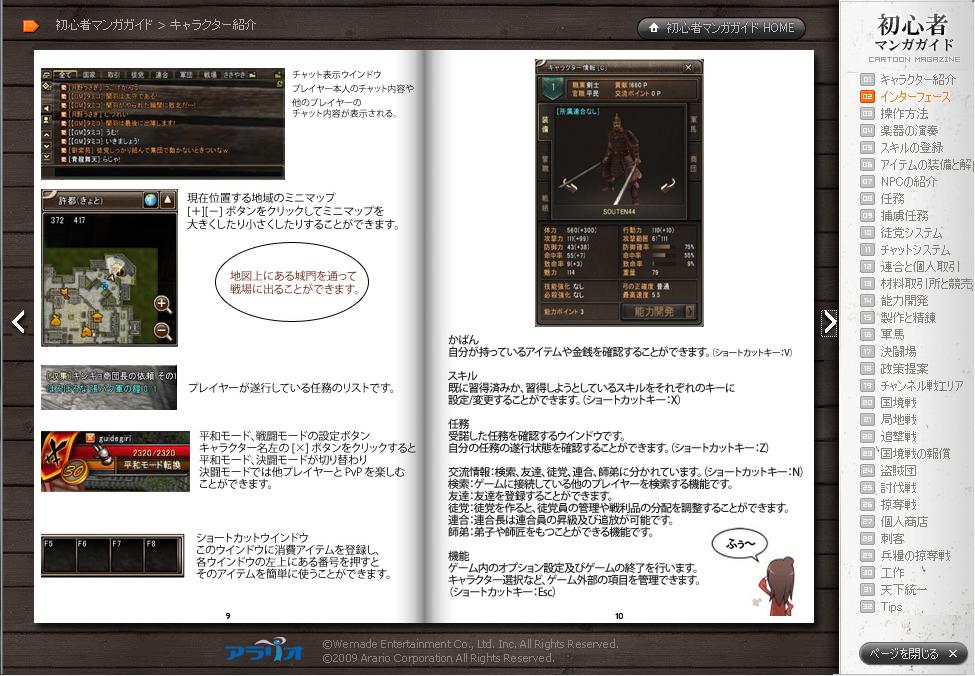
Task: Click the X on character info window image
Action: click(x=688, y=67)
